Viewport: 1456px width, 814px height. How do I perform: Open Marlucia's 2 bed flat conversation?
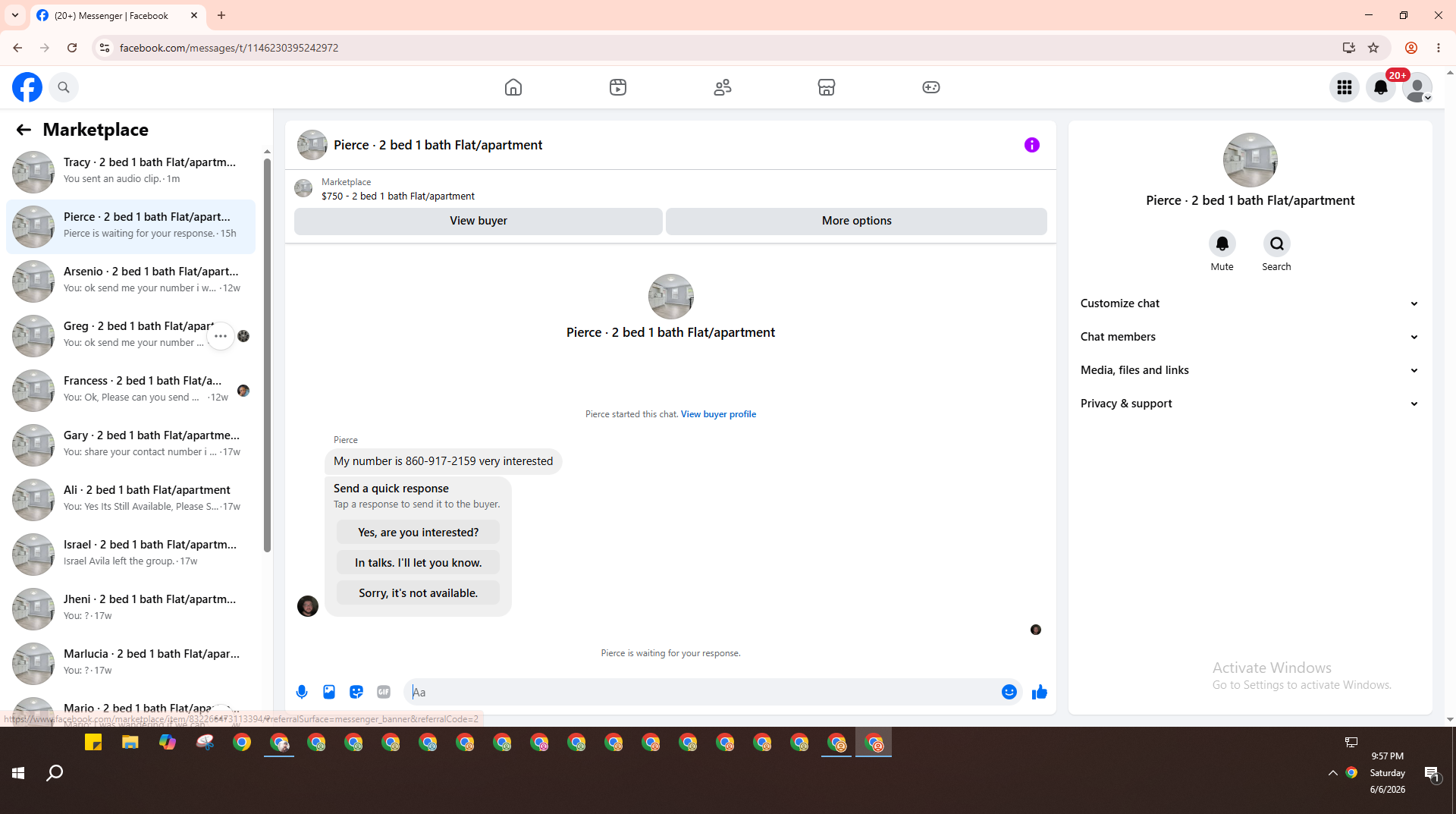tap(130, 663)
